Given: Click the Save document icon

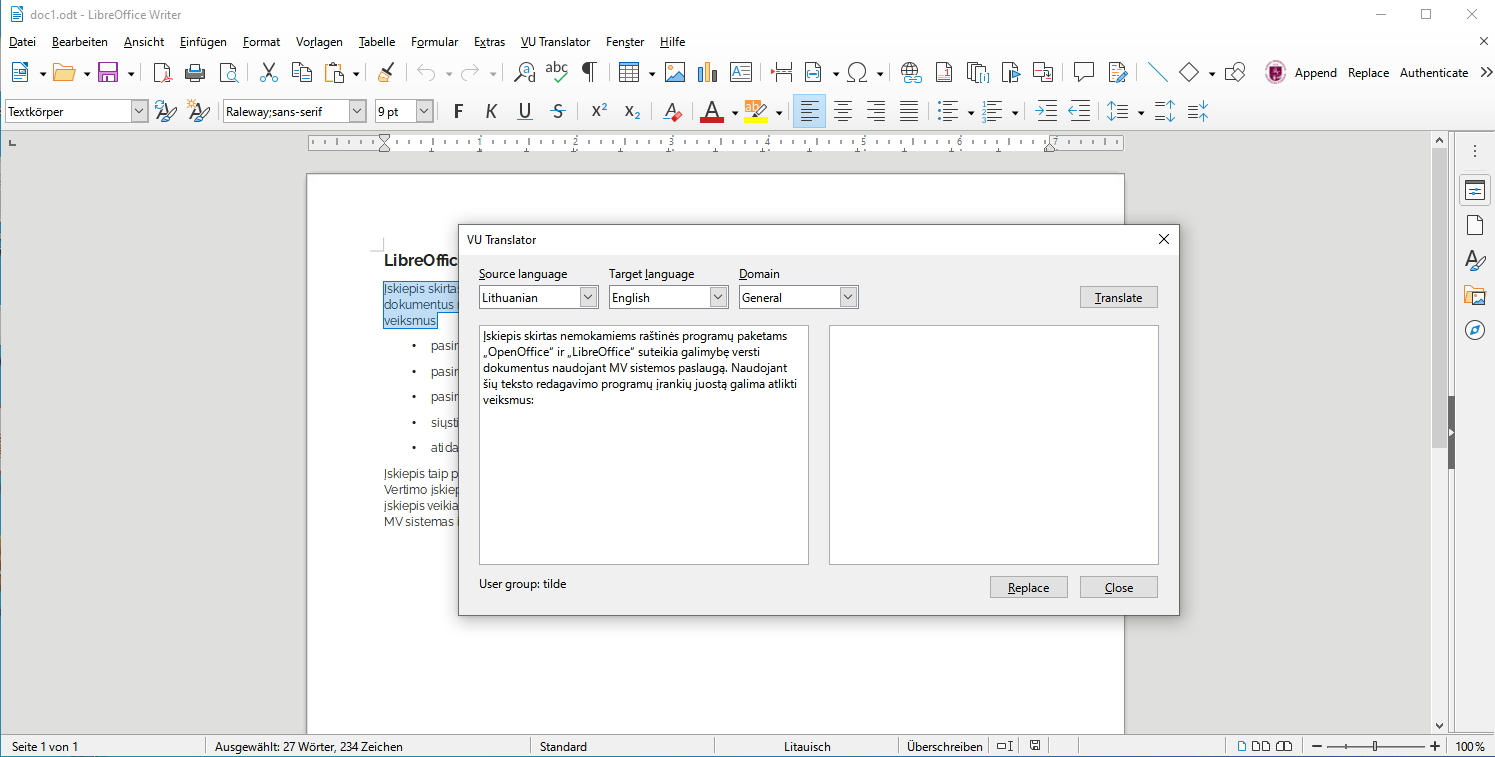Looking at the screenshot, I should pyautogui.click(x=108, y=72).
